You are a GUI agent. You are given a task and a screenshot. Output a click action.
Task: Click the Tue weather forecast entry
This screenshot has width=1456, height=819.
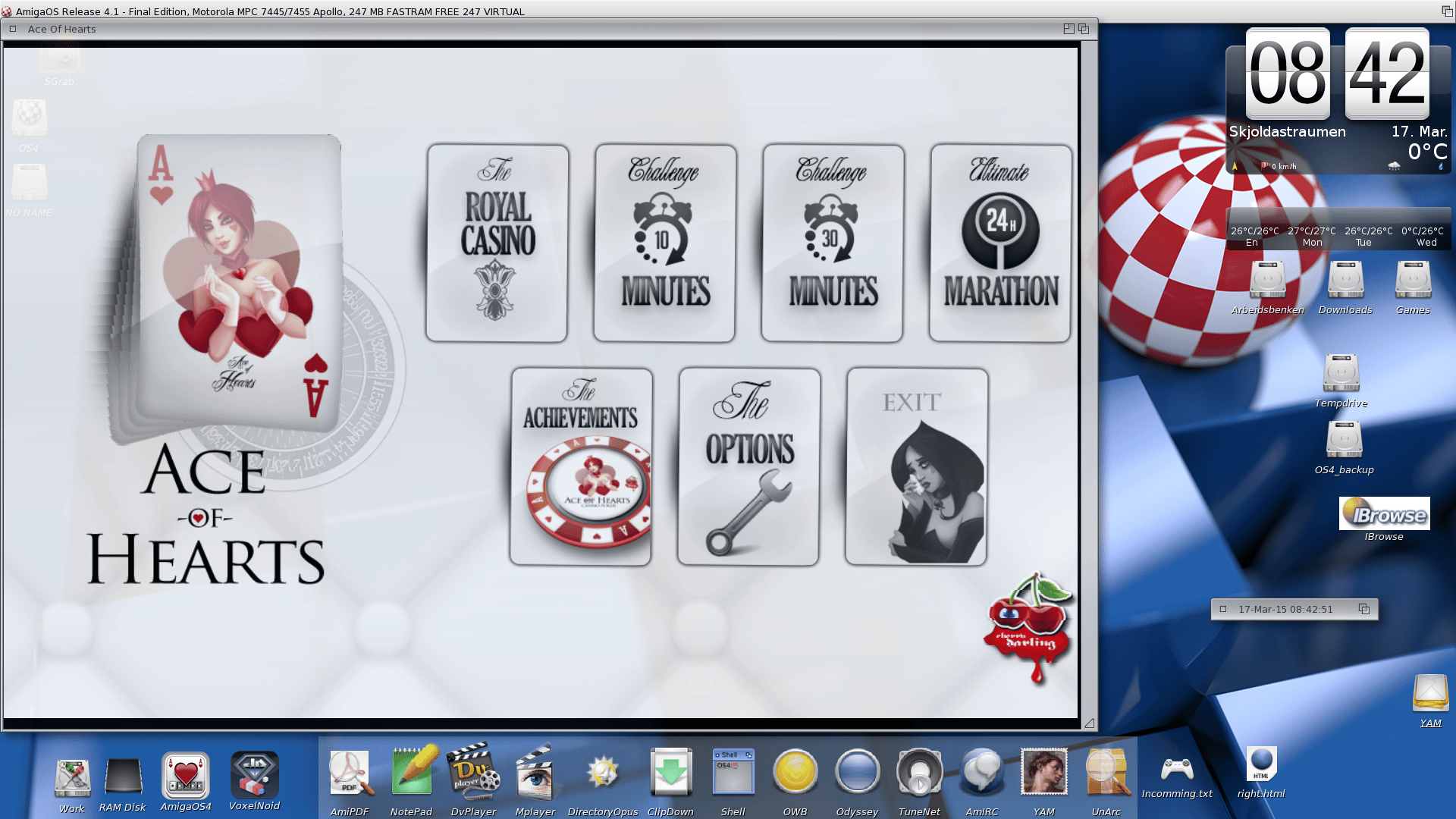click(1368, 237)
